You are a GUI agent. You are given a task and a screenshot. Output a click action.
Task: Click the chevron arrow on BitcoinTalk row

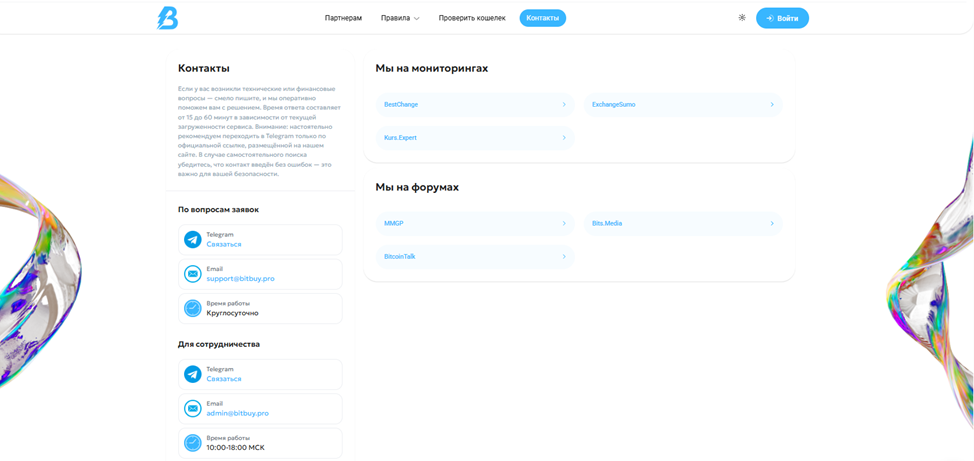[x=564, y=256]
